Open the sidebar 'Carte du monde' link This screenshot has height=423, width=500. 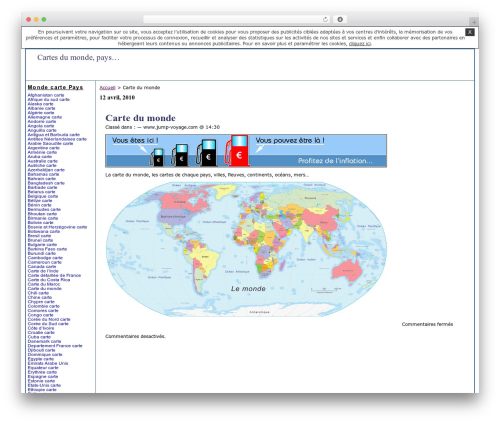click(45, 288)
